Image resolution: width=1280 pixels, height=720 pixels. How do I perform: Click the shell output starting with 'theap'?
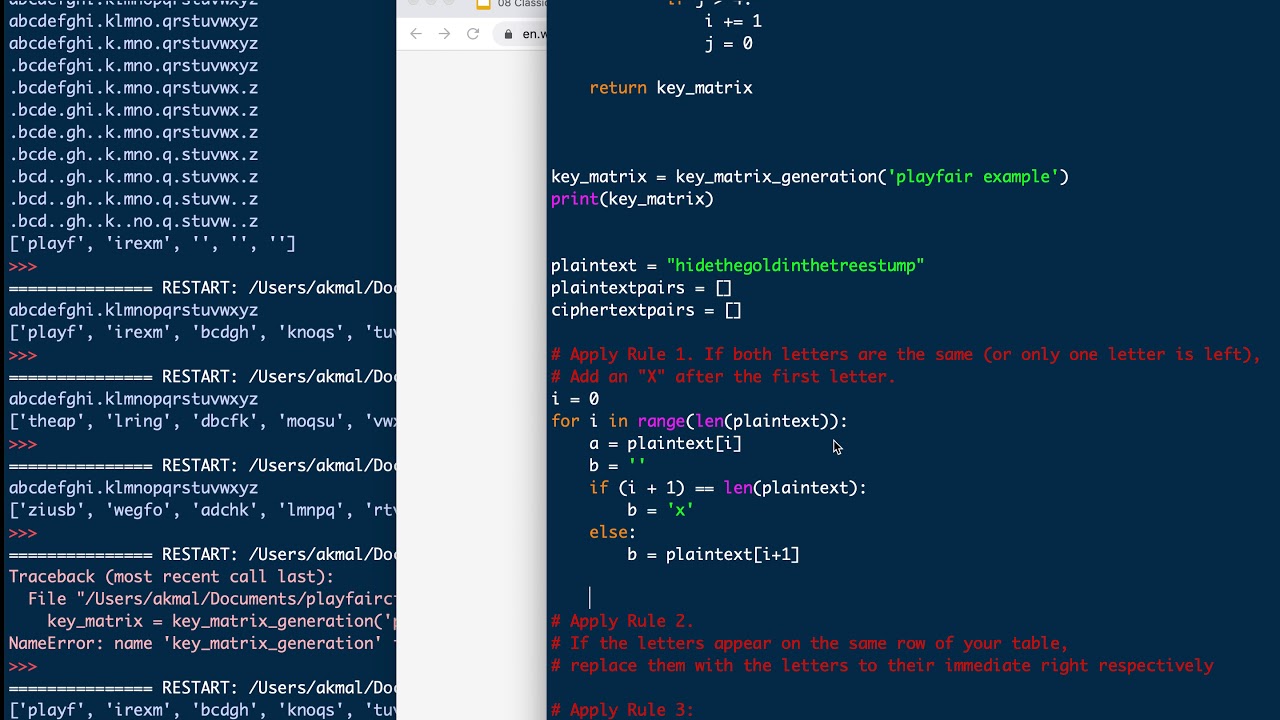(202, 421)
